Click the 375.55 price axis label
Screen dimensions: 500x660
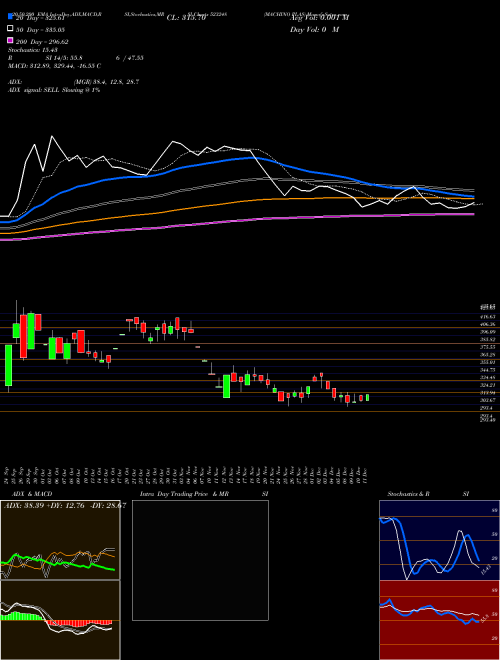pos(489,347)
